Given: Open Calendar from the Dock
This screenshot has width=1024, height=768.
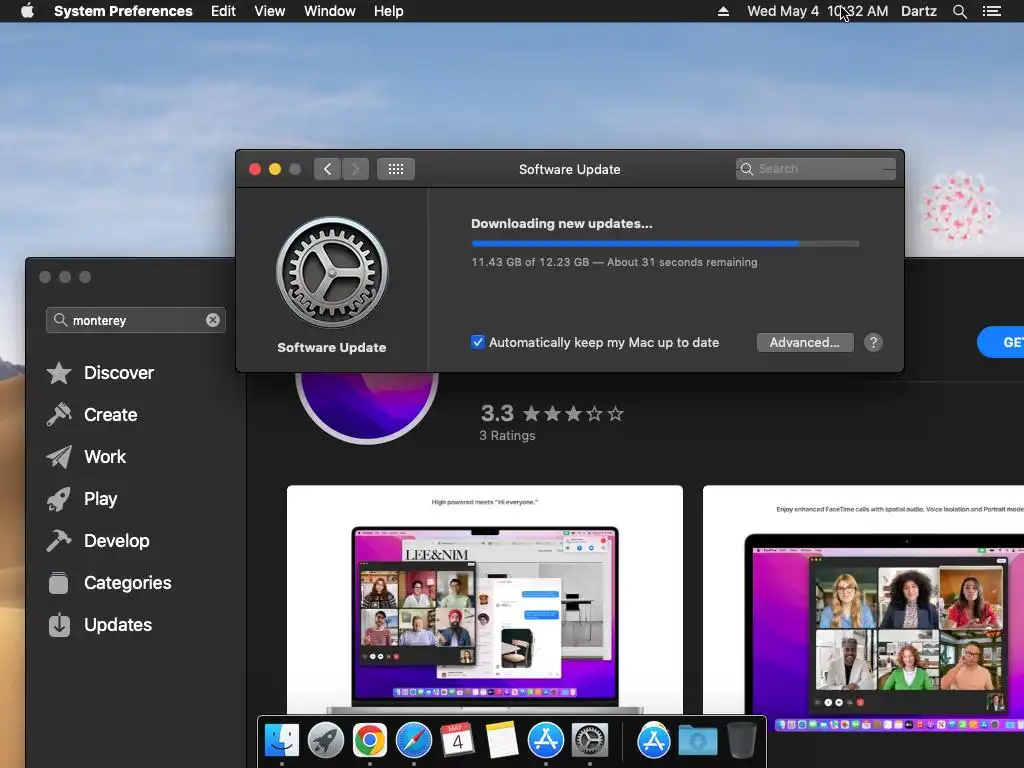Looking at the screenshot, I should tap(457, 741).
